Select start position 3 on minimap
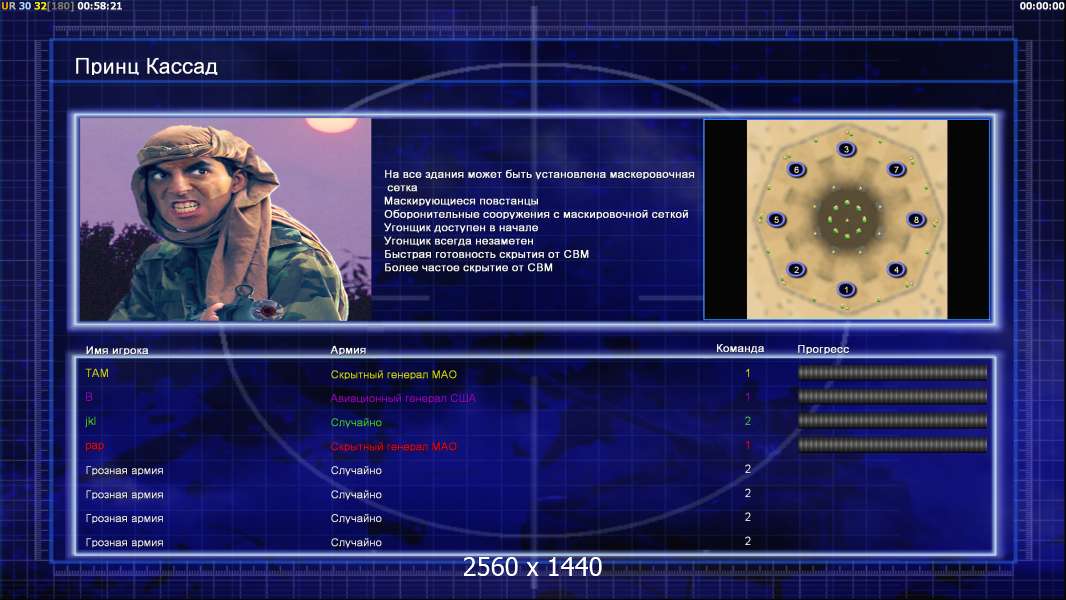1066x600 pixels. point(846,149)
